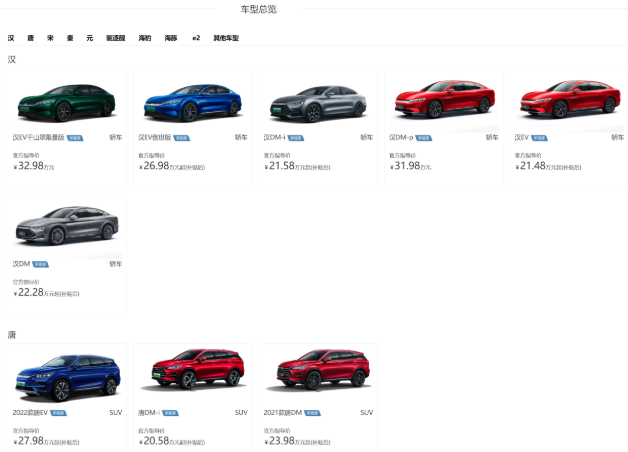Open the red 汉DM-p car image
628x452 pixels.
tap(444, 99)
